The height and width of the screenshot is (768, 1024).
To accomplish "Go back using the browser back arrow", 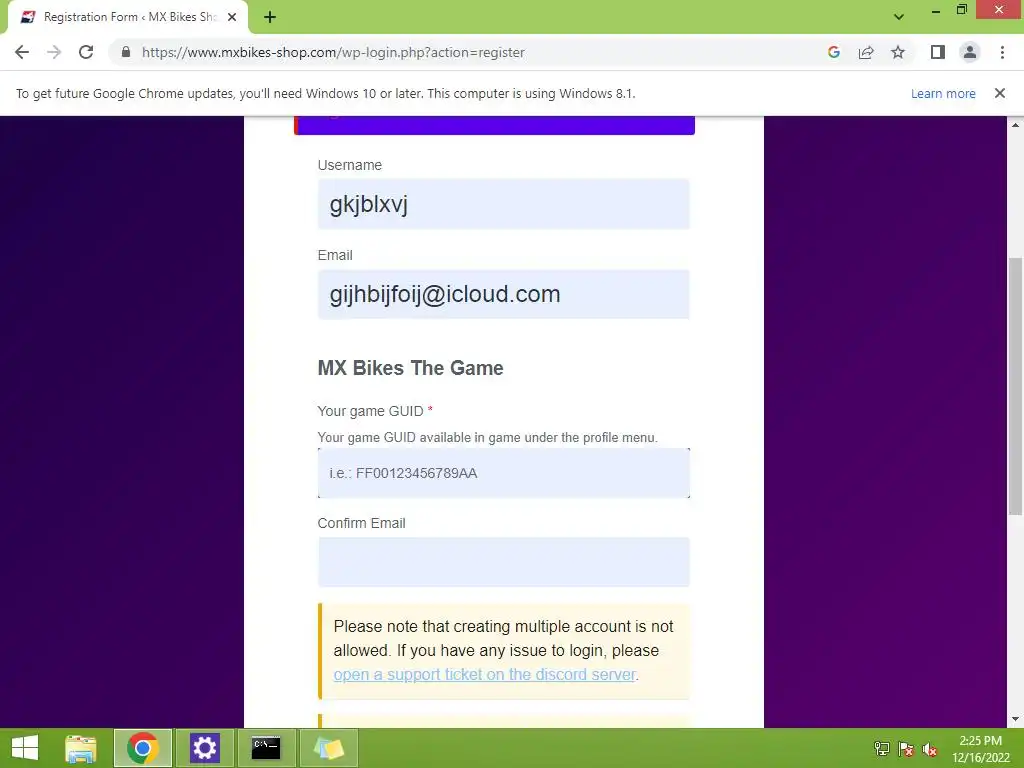I will pyautogui.click(x=22, y=52).
